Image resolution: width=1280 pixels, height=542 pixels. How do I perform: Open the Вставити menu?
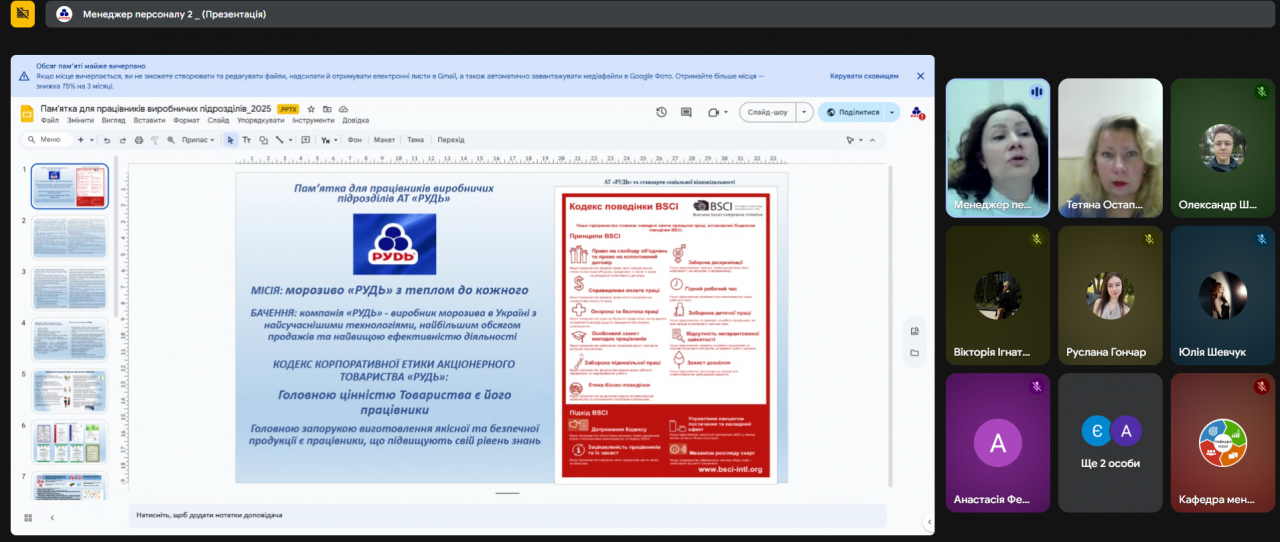pyautogui.click(x=149, y=120)
